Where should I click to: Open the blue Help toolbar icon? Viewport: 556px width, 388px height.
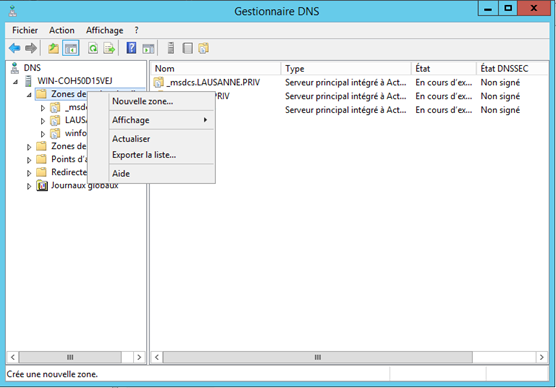[131, 48]
